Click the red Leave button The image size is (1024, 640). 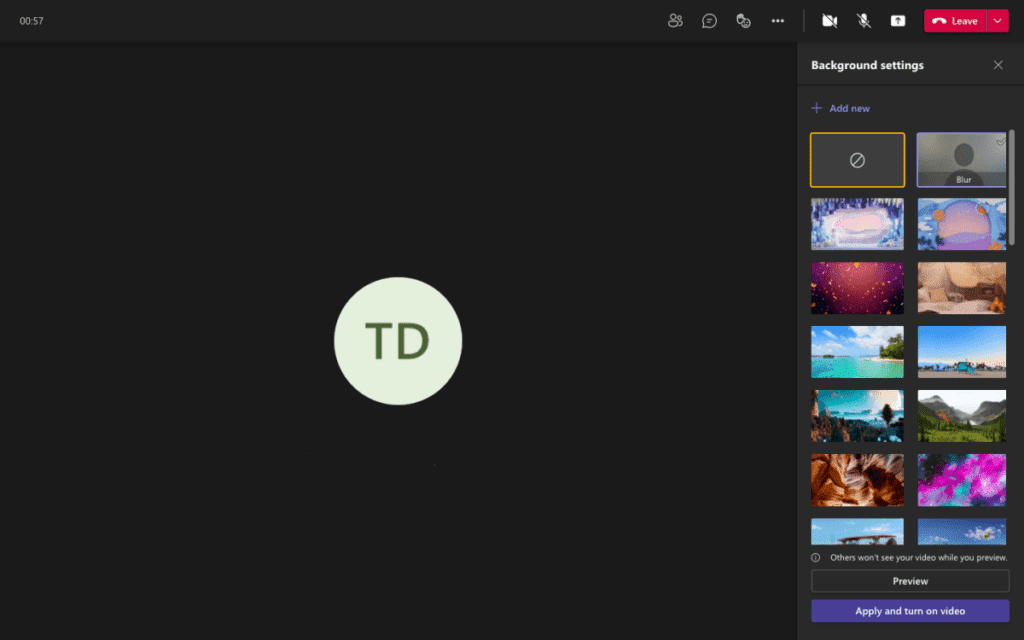pos(955,21)
